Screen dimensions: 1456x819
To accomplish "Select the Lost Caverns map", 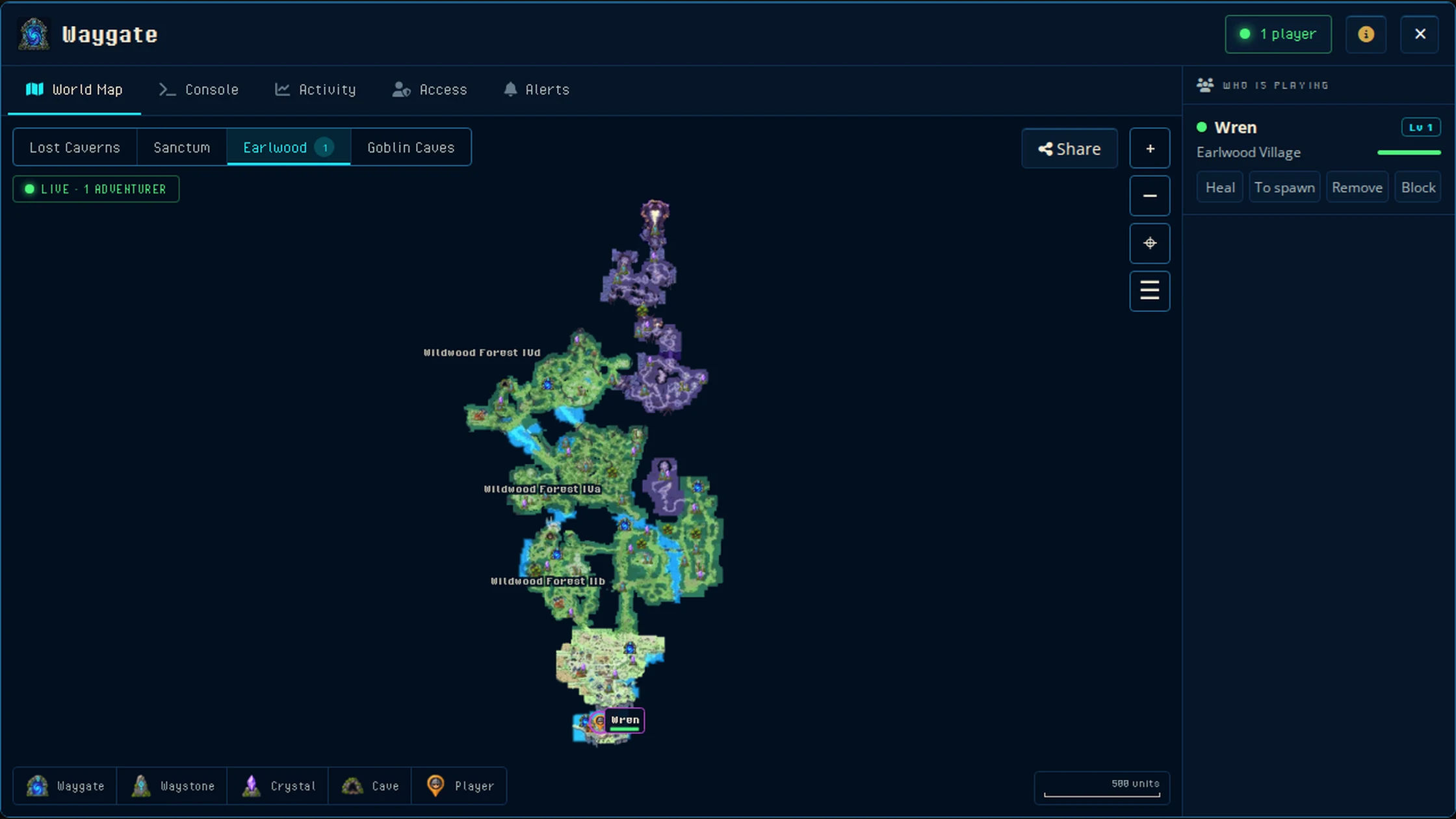I will pyautogui.click(x=75, y=148).
